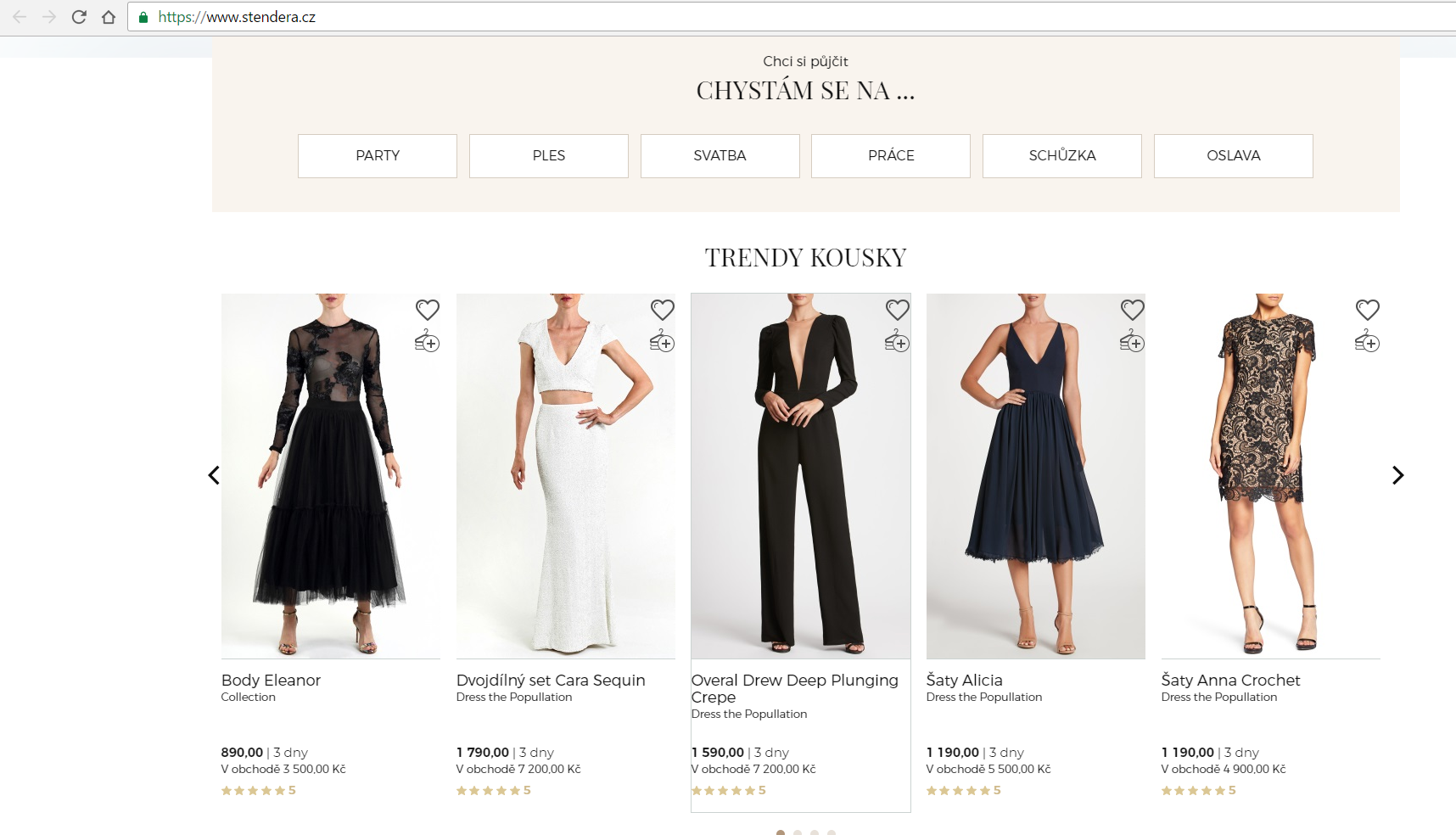Screen dimensions: 1456x835
Task: Click heart icon on Šaty Alicia
Action: tap(1132, 310)
